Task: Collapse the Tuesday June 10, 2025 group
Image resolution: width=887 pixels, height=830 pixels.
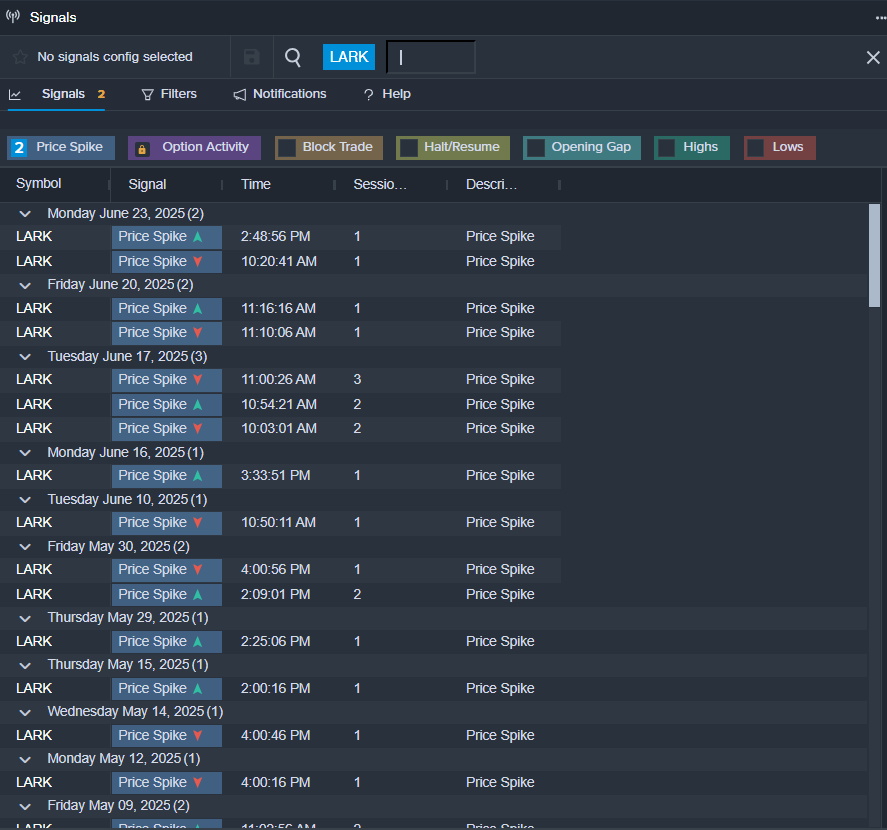Action: coord(25,500)
